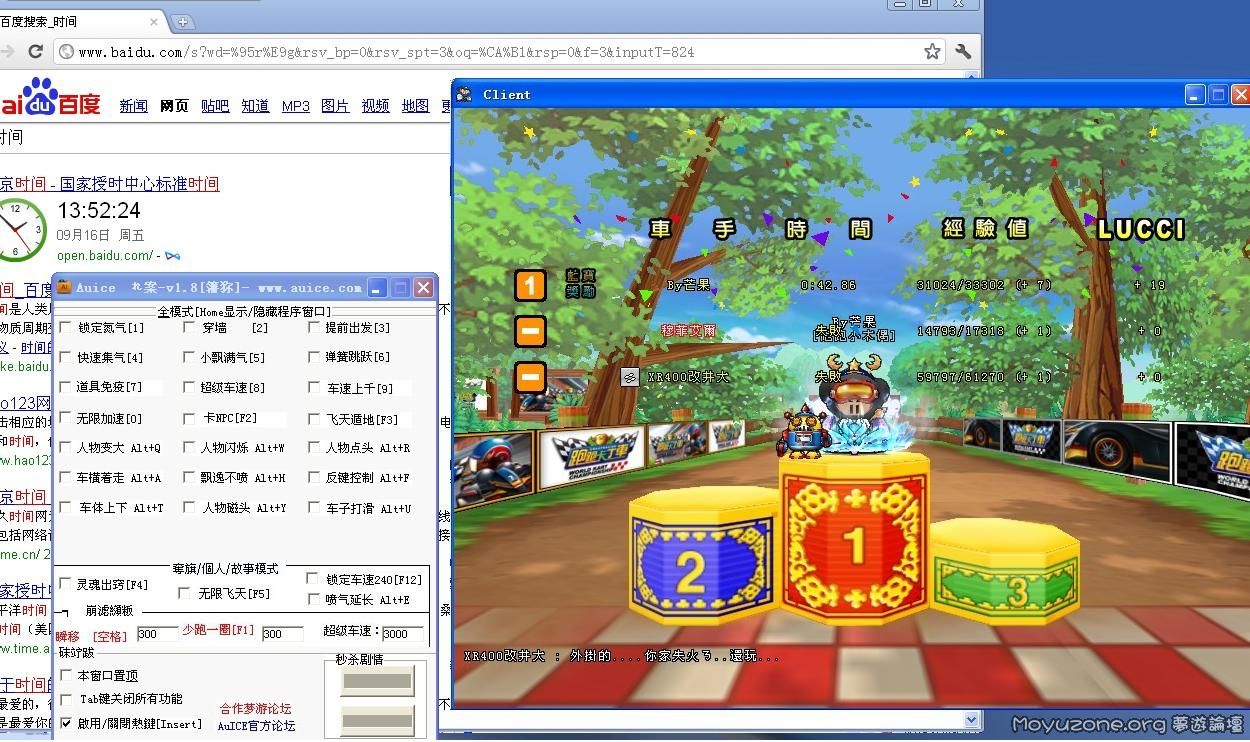The width and height of the screenshot is (1250, 742).
Task: Click the green analog clock image
Action: (21, 229)
